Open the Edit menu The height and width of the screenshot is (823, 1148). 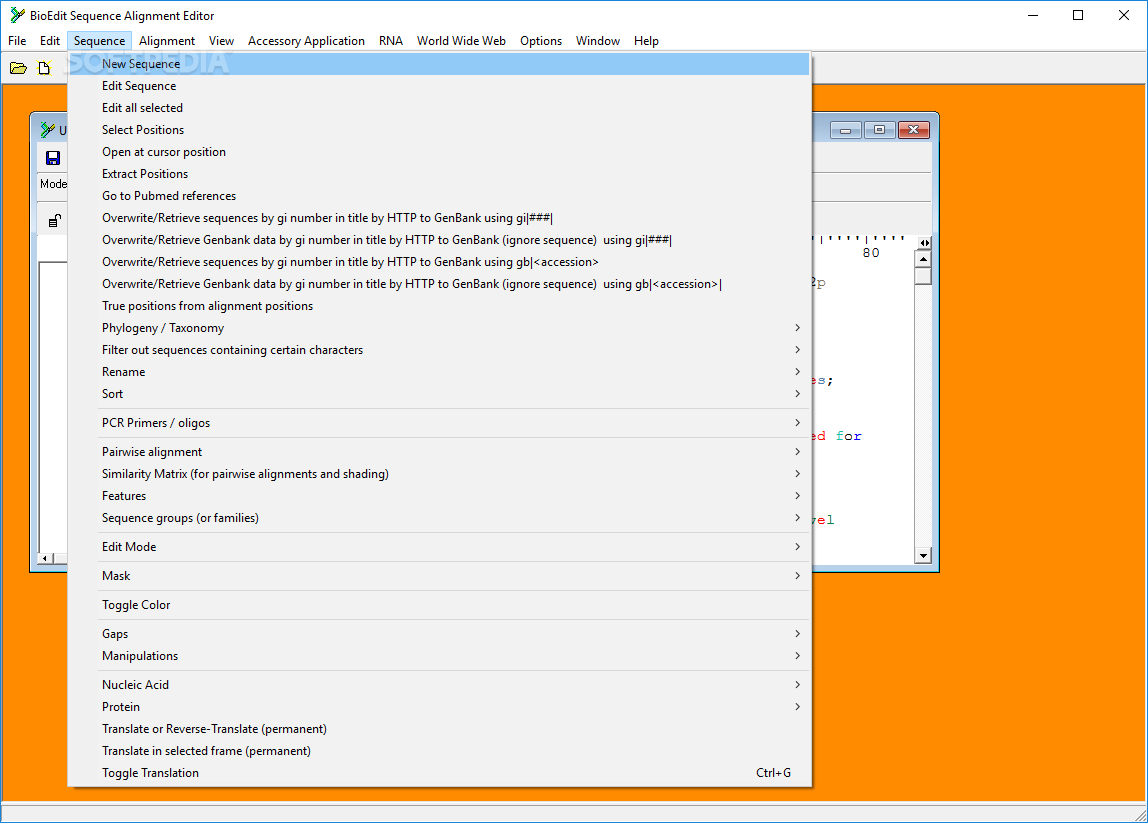(50, 41)
